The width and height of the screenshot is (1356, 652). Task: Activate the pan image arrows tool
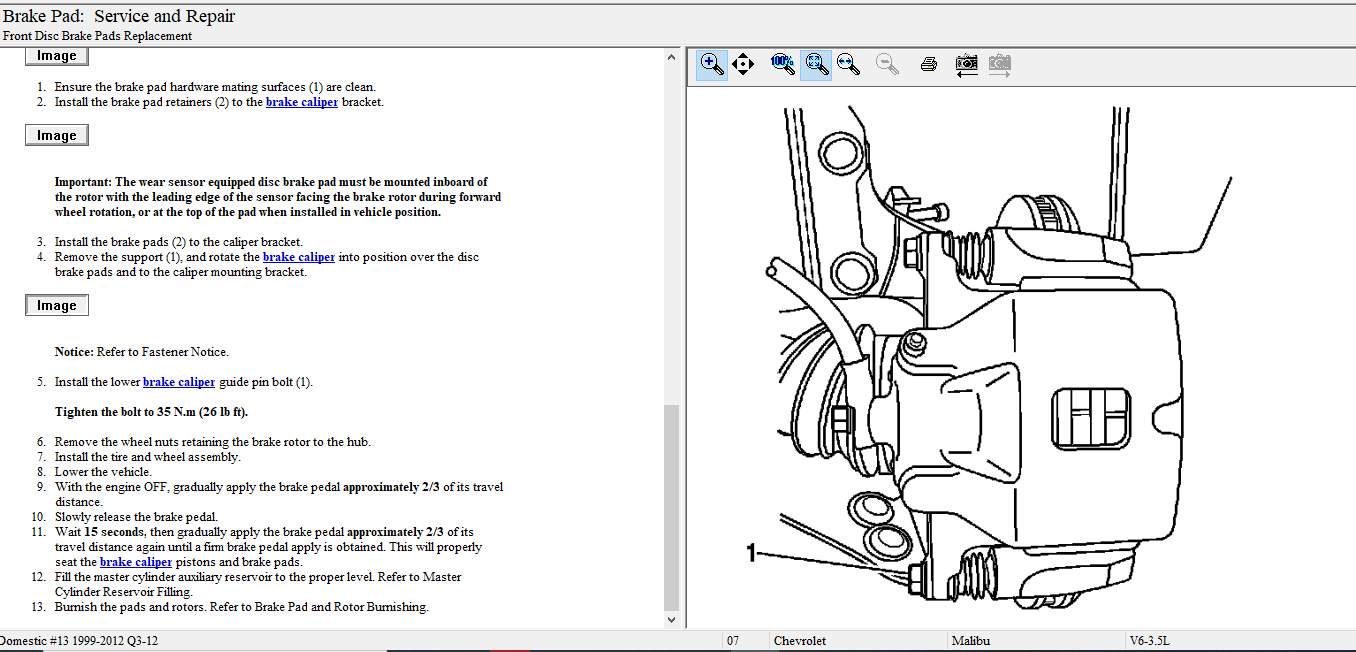(x=742, y=64)
